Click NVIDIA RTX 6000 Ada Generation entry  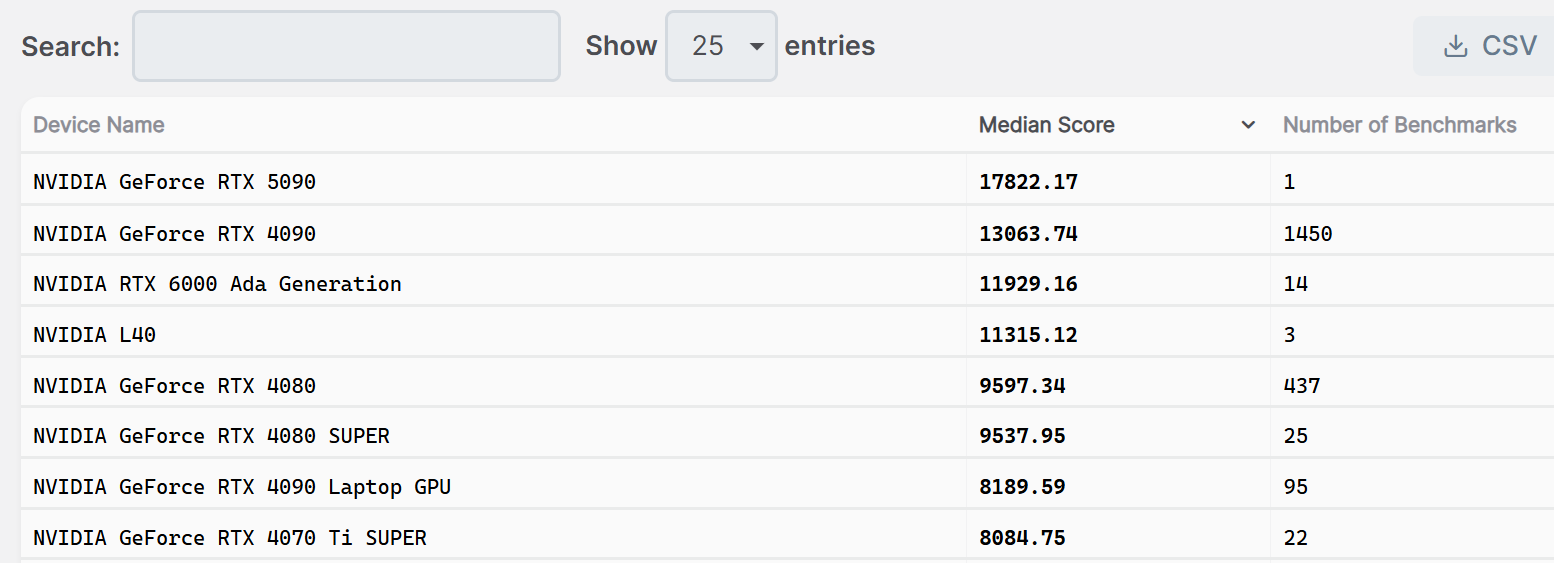click(217, 284)
